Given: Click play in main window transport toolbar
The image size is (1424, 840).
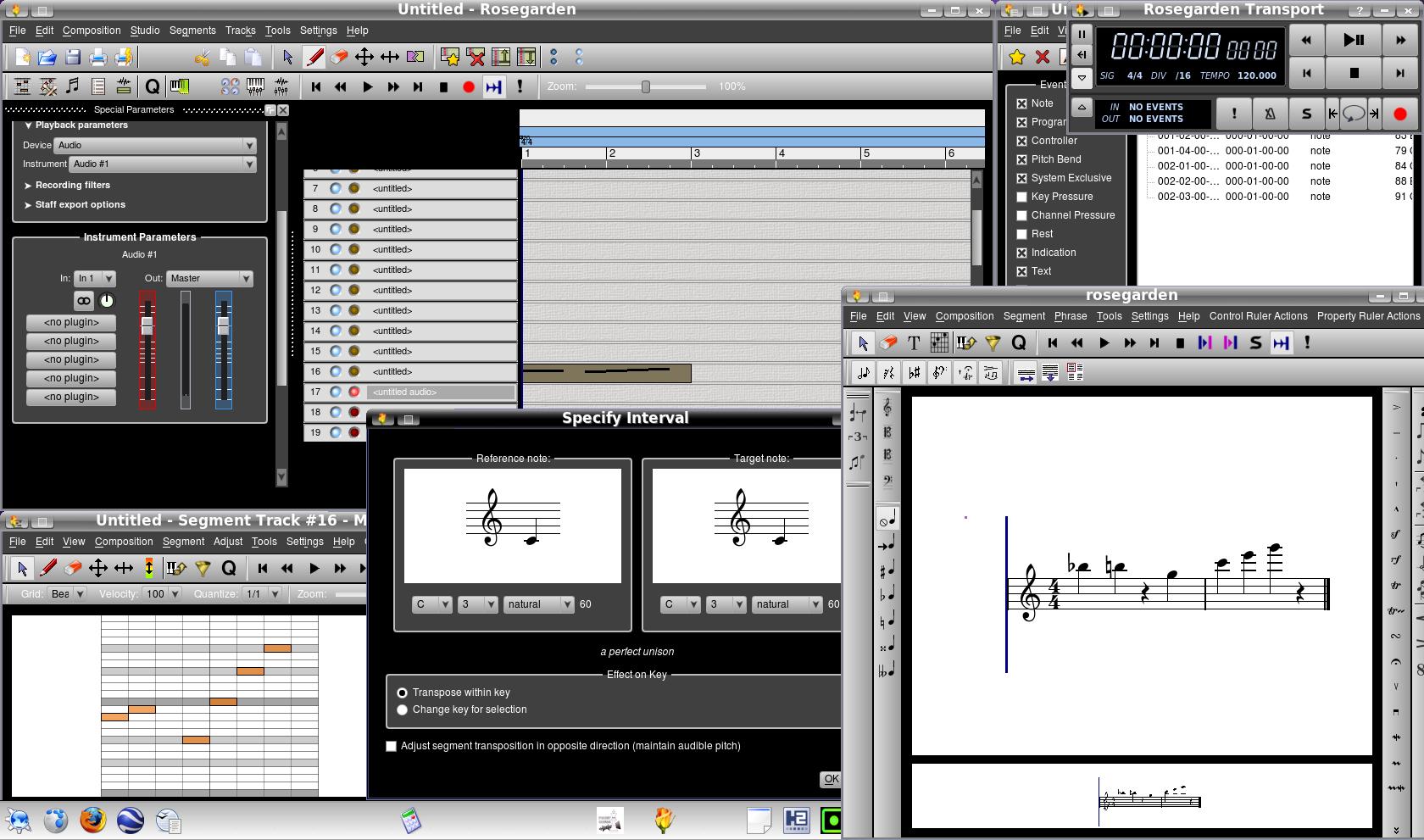Looking at the screenshot, I should (x=367, y=86).
